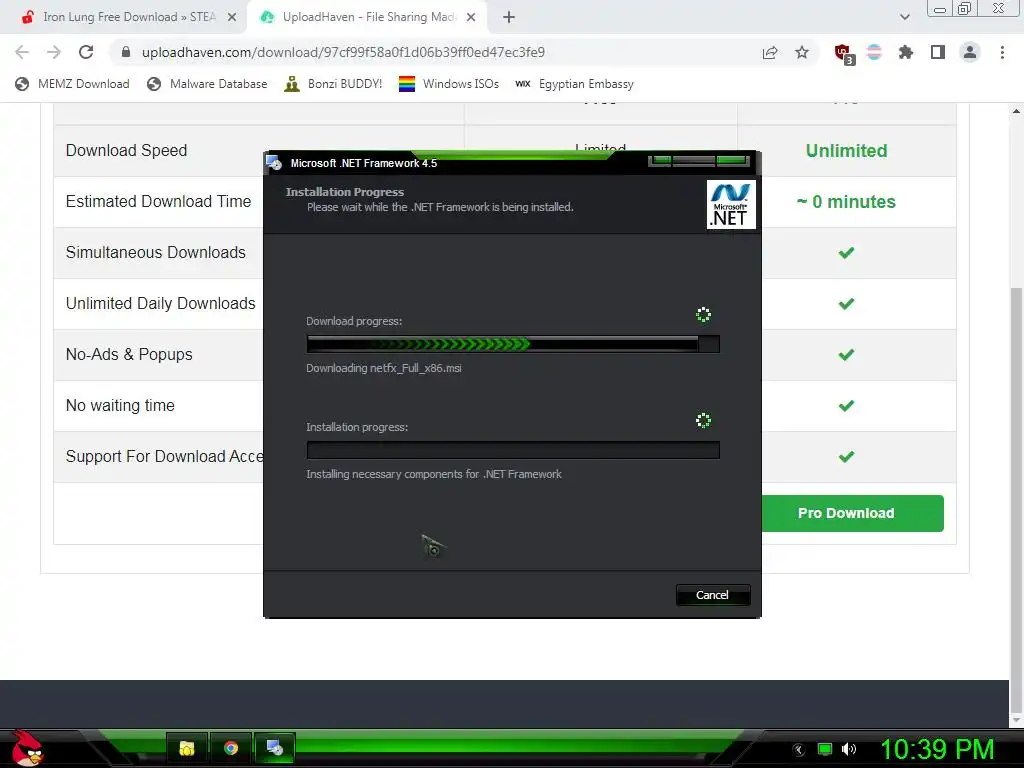Expand hidden tray icons arrow
Screen dimensions: 1024x768
tap(799, 750)
